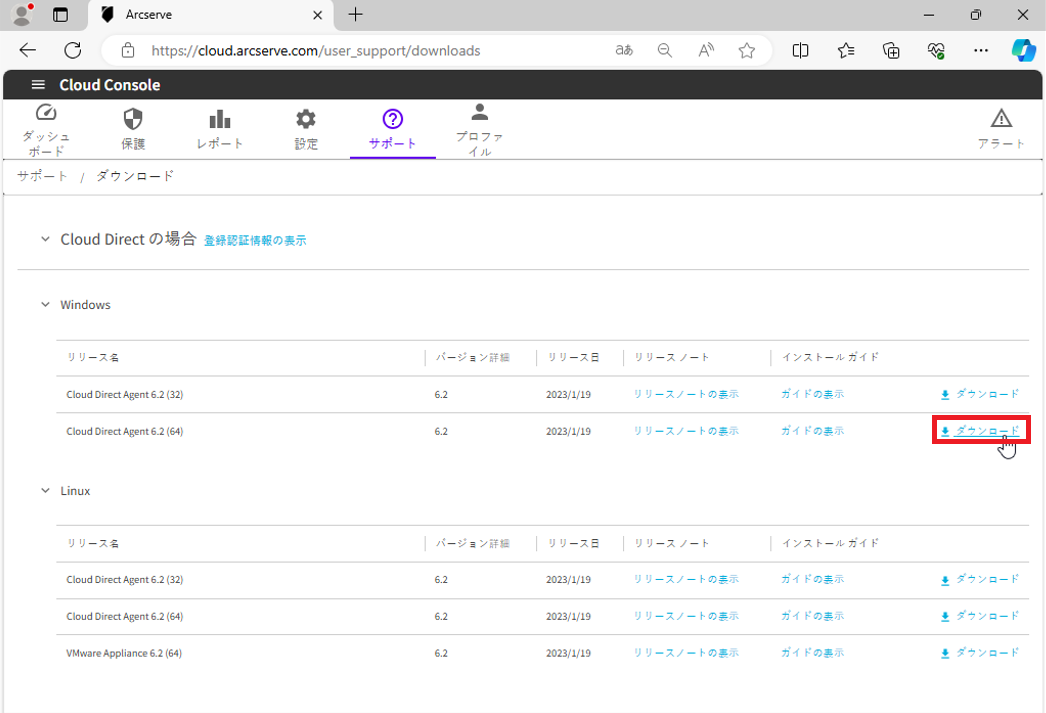Screen dimensions: 1046x713
Task: View release notes for VMware Appliance
Action: 686,653
